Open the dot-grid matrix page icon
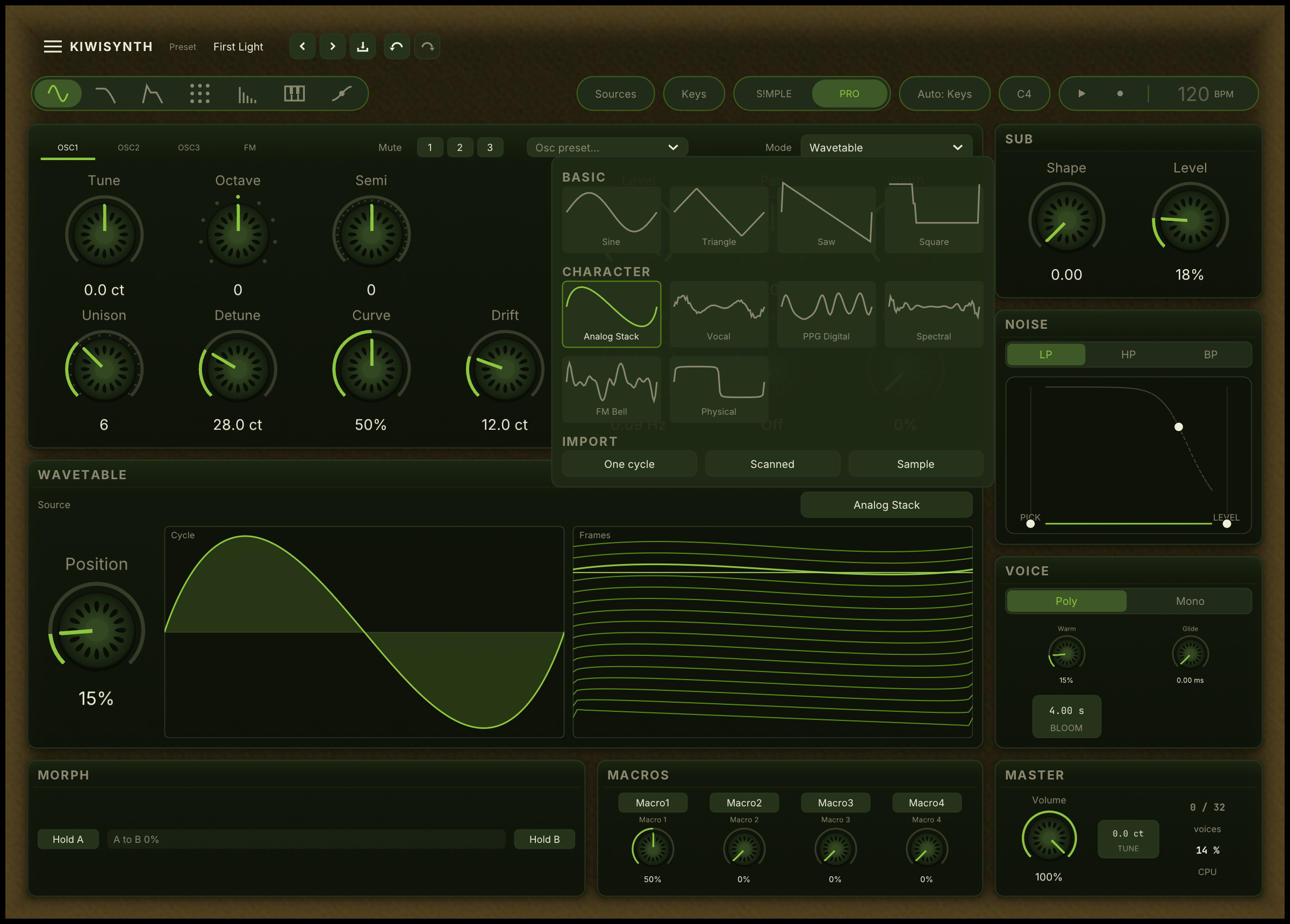The height and width of the screenshot is (924, 1290). (199, 94)
